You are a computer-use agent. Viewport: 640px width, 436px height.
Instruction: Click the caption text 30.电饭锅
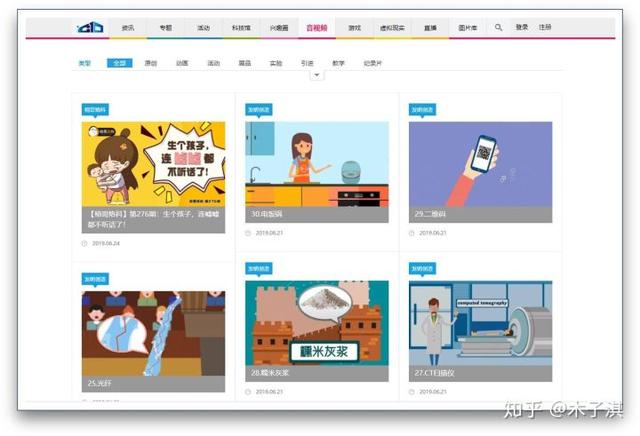[x=267, y=214]
